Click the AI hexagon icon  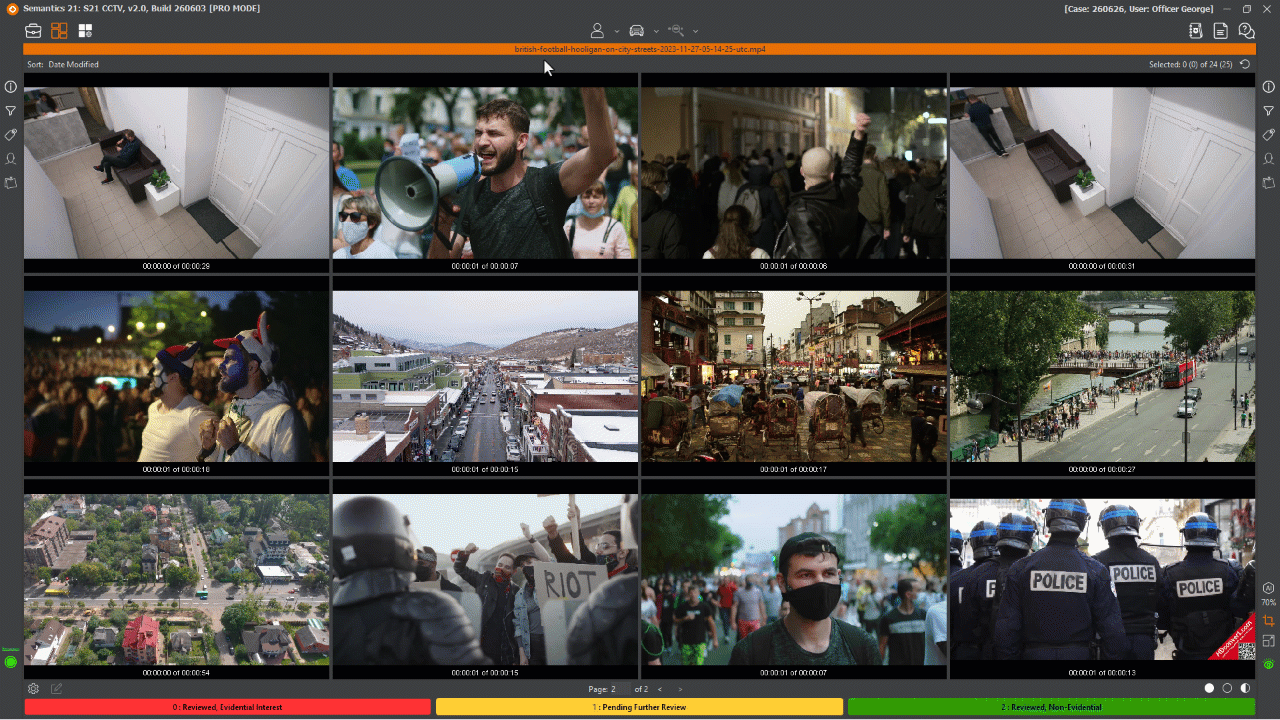pyautogui.click(x=1268, y=588)
